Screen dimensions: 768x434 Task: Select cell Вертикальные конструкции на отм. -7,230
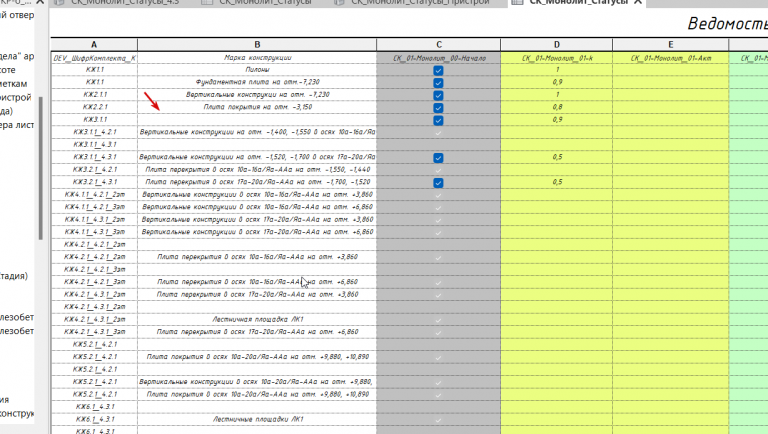pyautogui.click(x=257, y=95)
